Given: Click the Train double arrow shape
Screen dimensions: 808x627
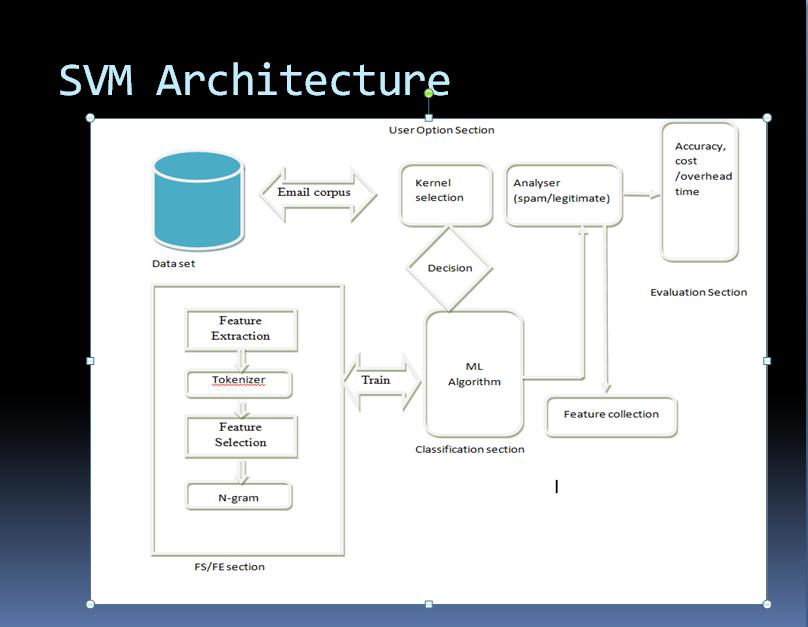Looking at the screenshot, I should 380,381.
